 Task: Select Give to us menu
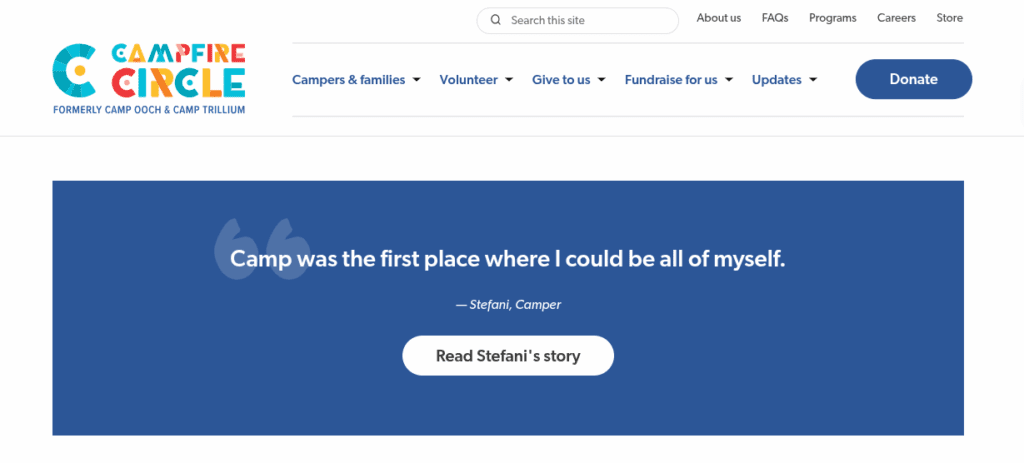(x=561, y=80)
